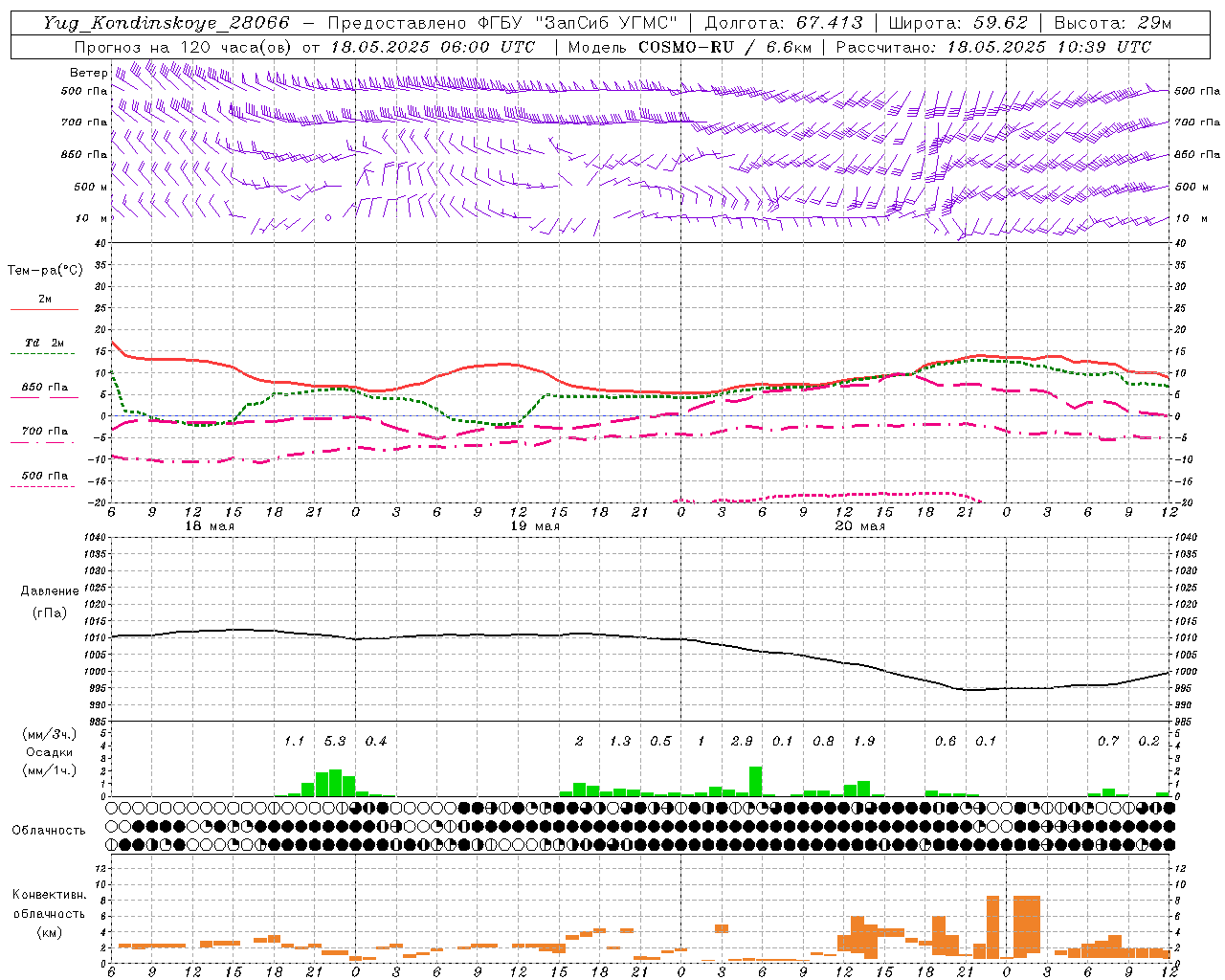Click the Осадки precipitation label
The height and width of the screenshot is (980, 1225).
[x=50, y=752]
